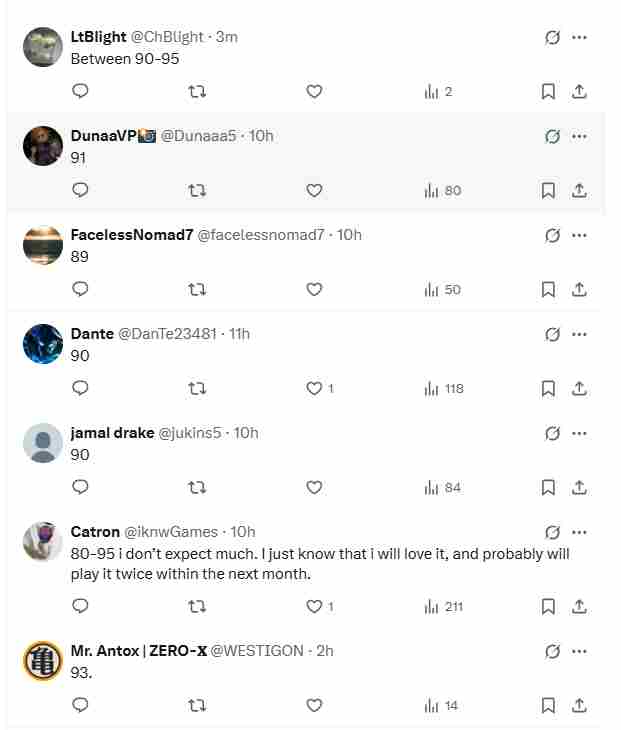Retweet DunaaVP's '91' reply

tap(197, 190)
